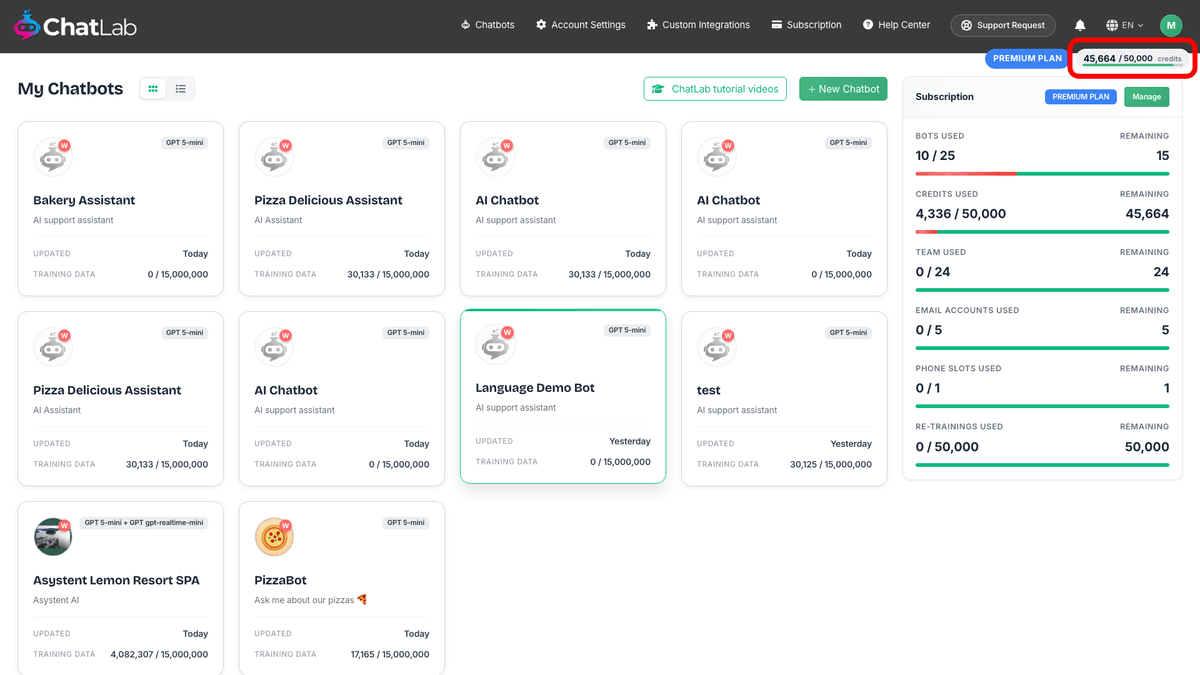This screenshot has width=1200, height=675.
Task: Click training data 17,165 / 15,000,000 value
Action: point(390,654)
